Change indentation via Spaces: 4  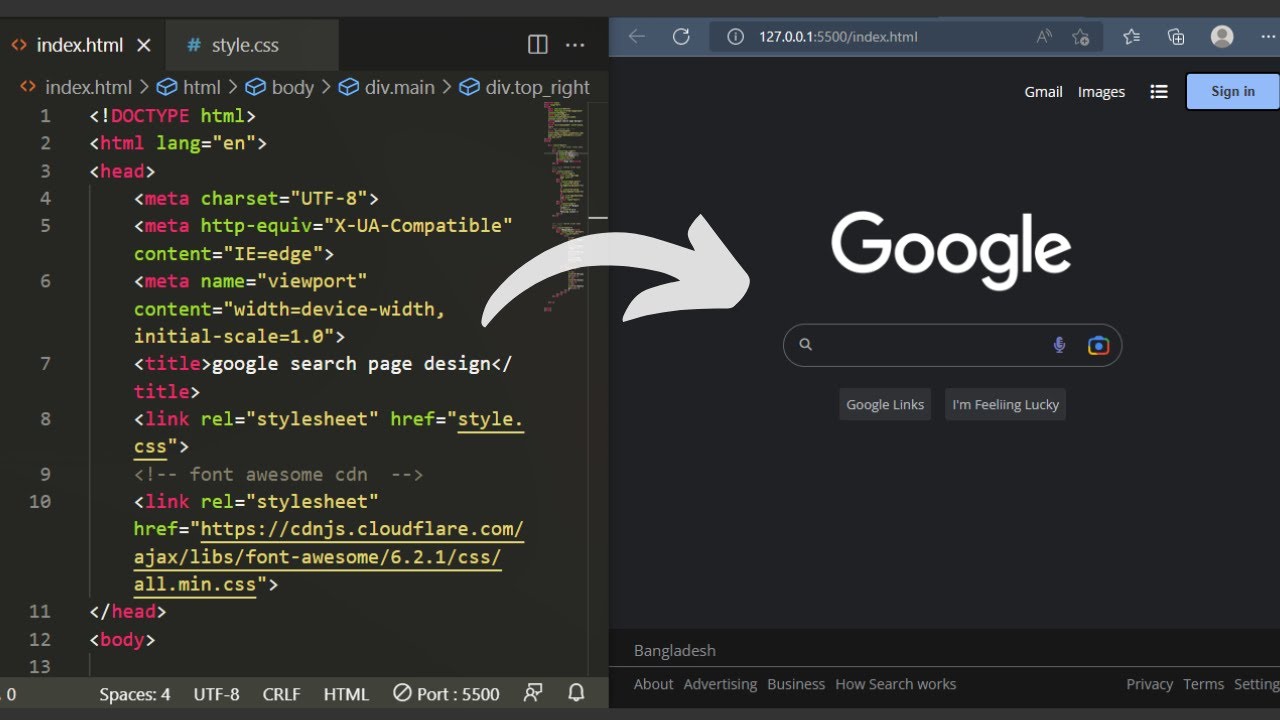(x=135, y=694)
